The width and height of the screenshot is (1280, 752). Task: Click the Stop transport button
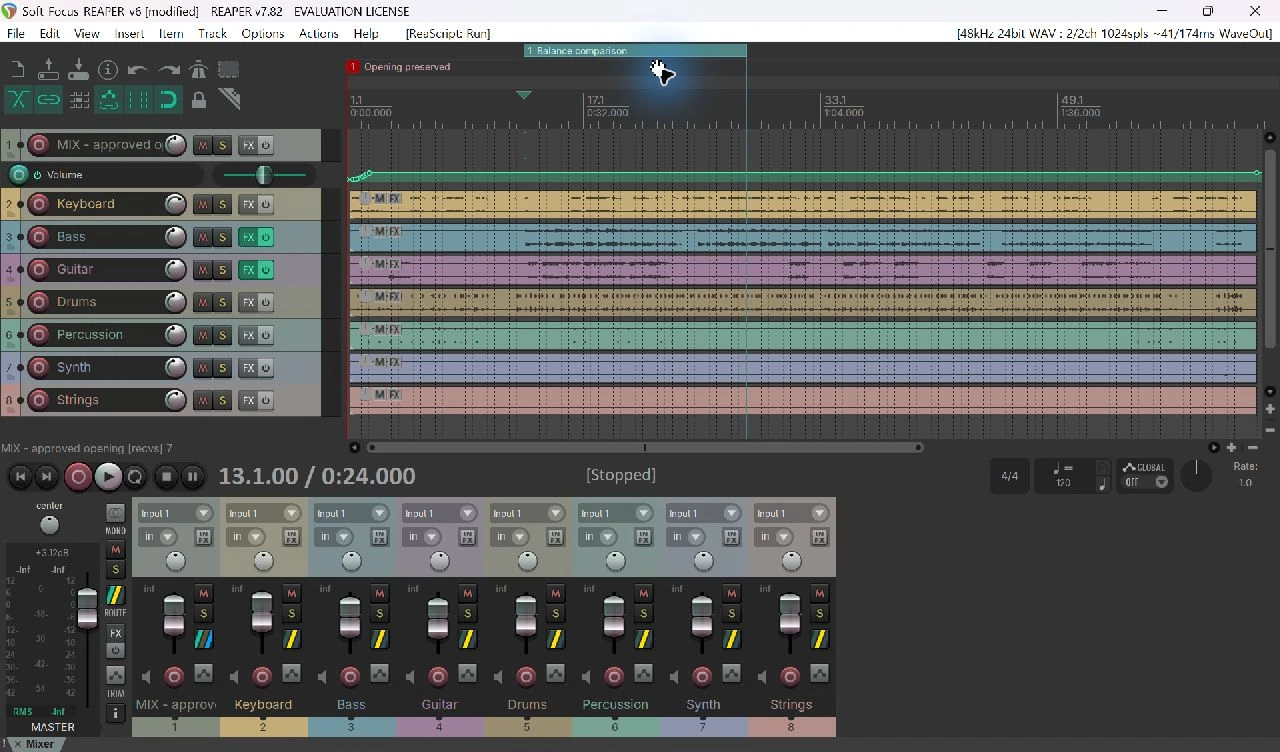(x=167, y=477)
